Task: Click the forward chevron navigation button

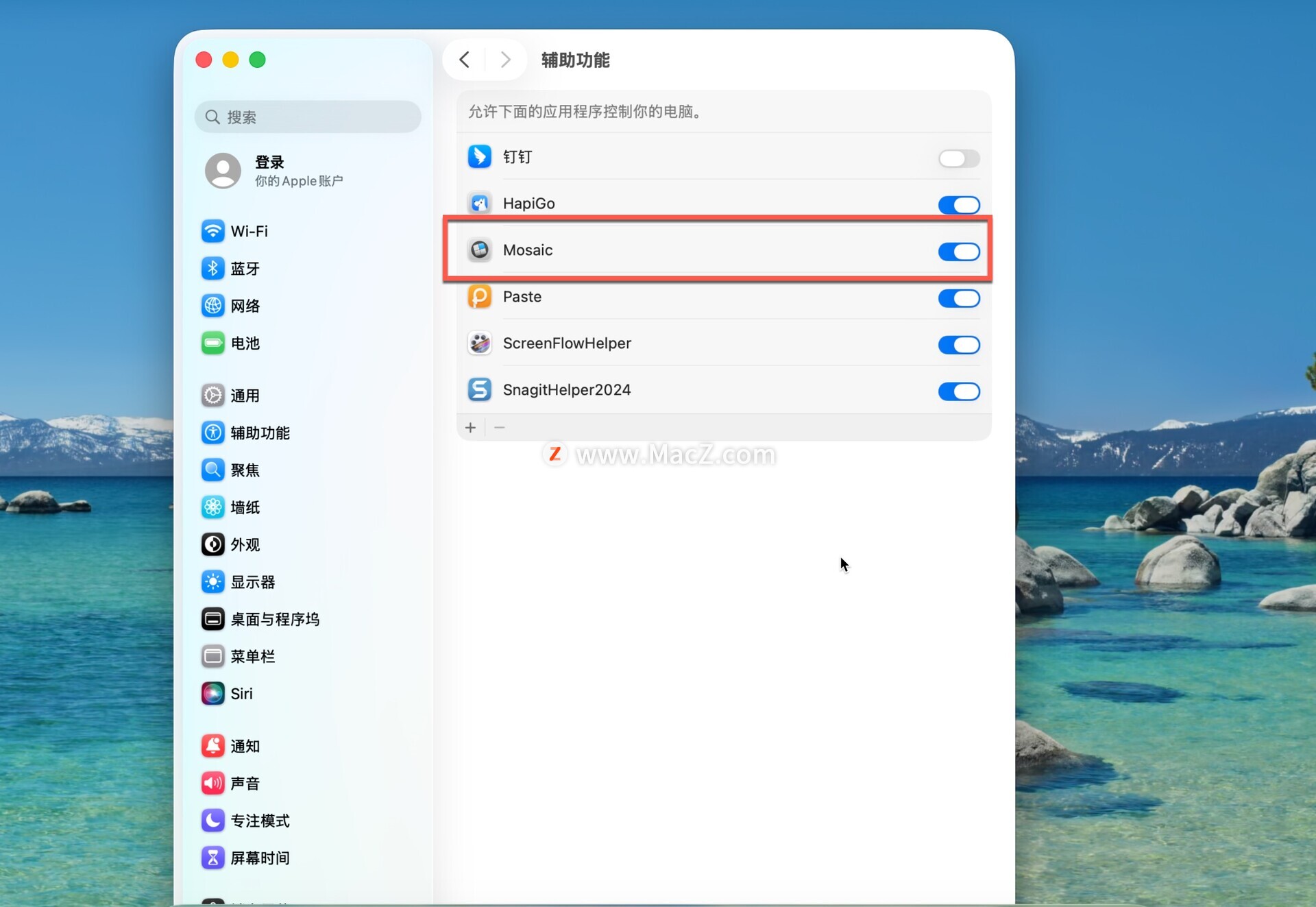Action: point(505,60)
